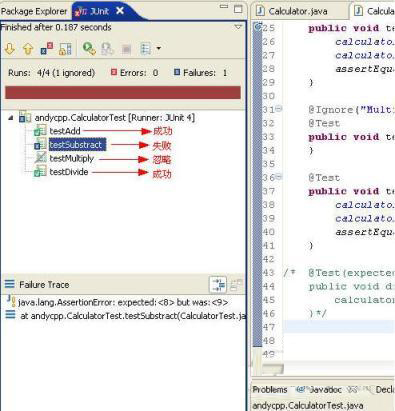395x411 pixels.
Task: Toggle Show Failures Only icon
Action: (x=47, y=49)
